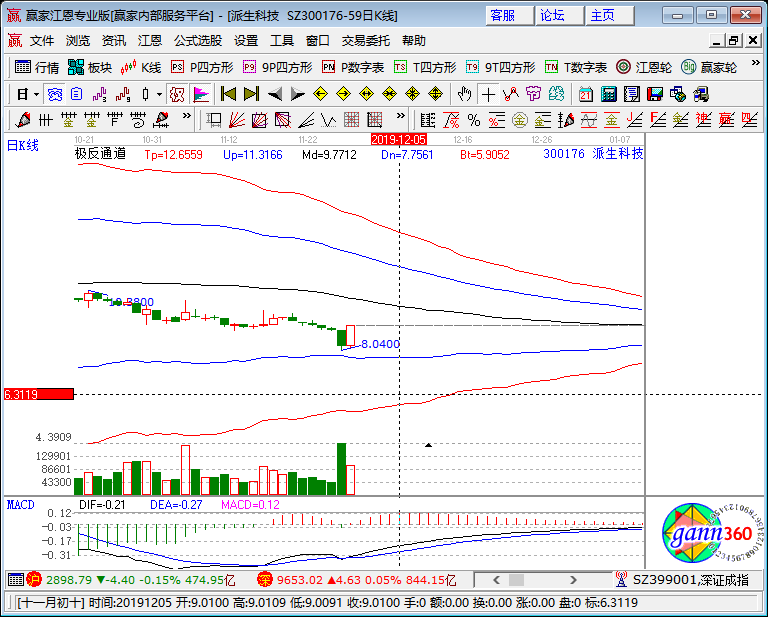Open the calendar 21 icon
768x617 pixels.
(585, 94)
